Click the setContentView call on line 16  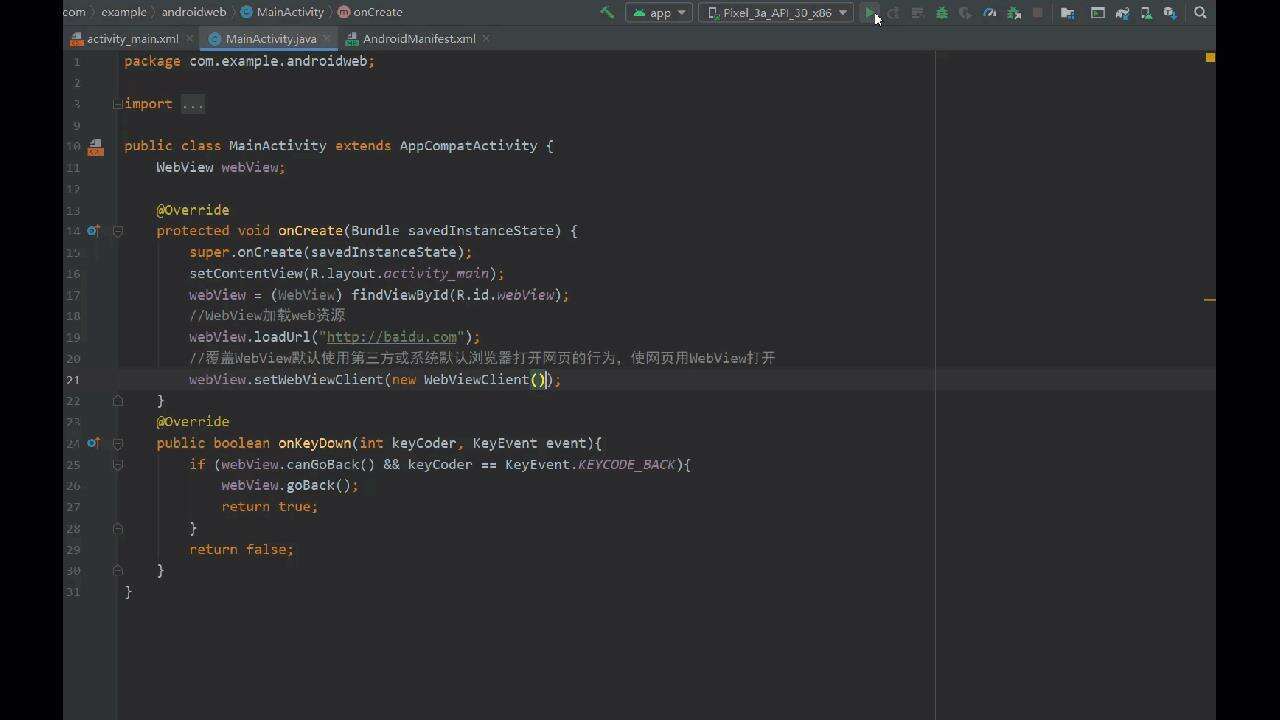tap(246, 274)
